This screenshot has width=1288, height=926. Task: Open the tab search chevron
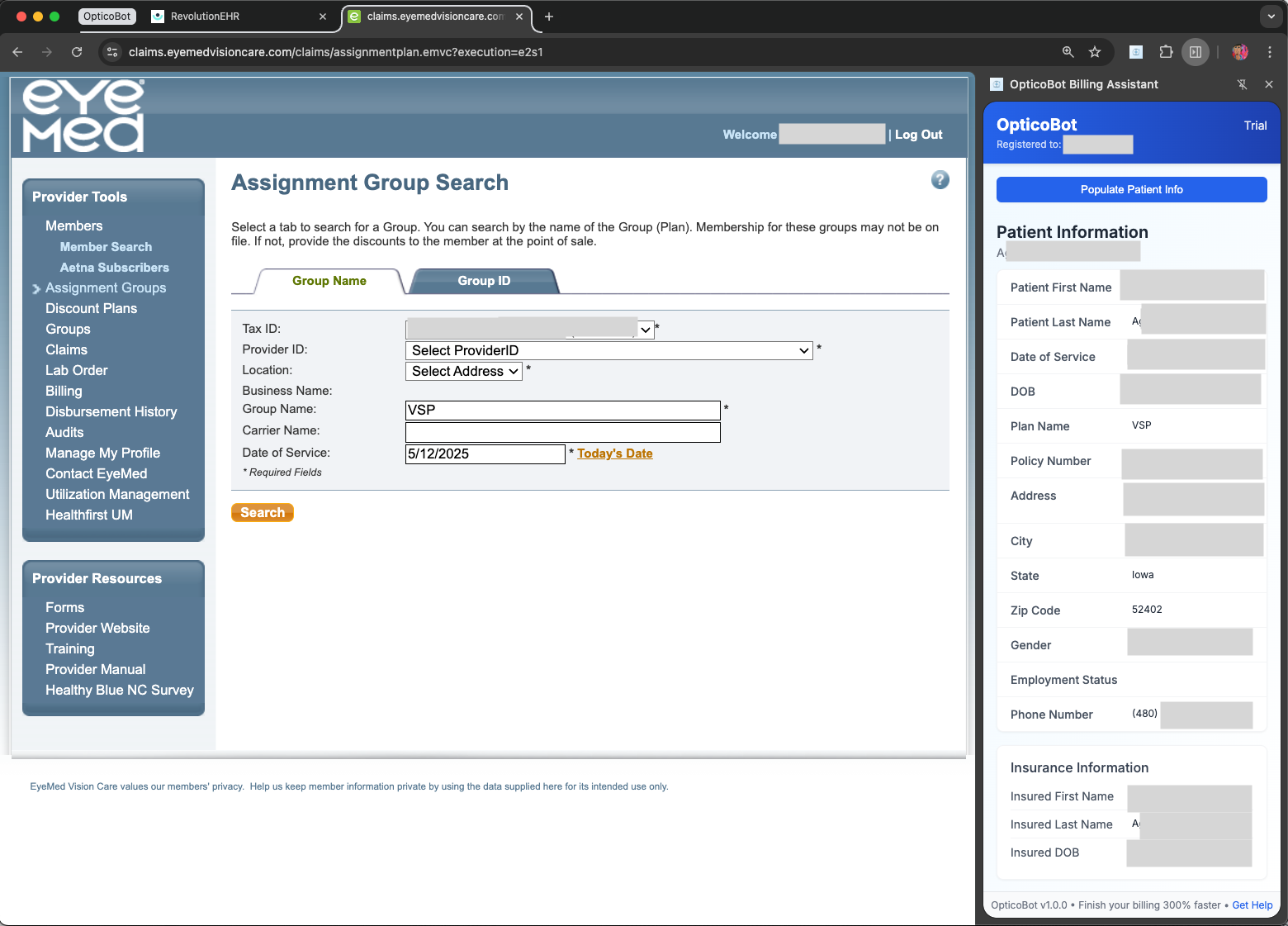click(1270, 17)
